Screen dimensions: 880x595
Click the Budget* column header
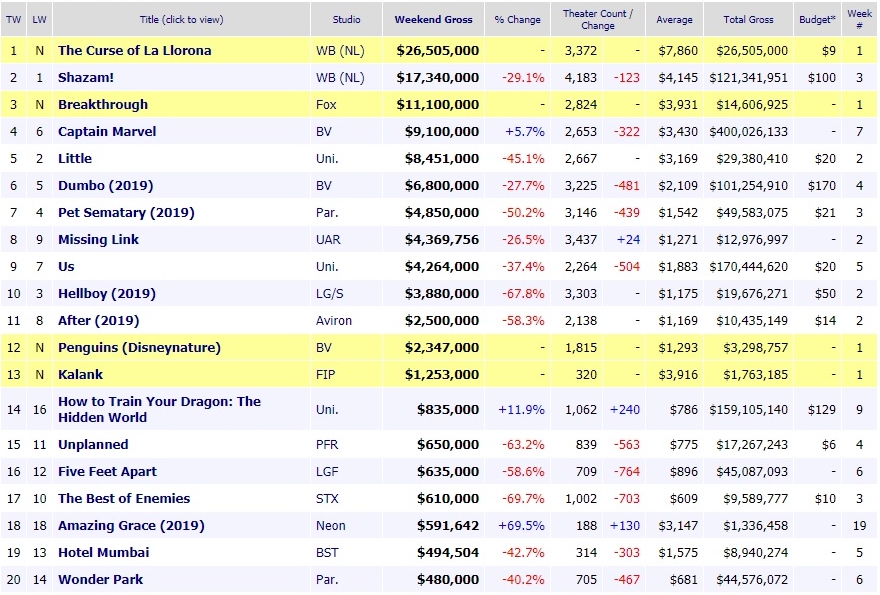[x=817, y=20]
